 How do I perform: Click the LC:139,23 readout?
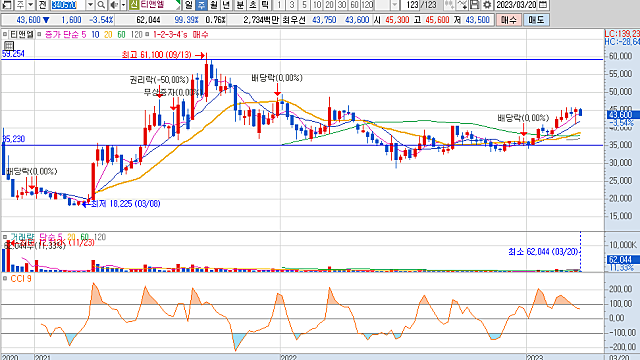[x=622, y=34]
